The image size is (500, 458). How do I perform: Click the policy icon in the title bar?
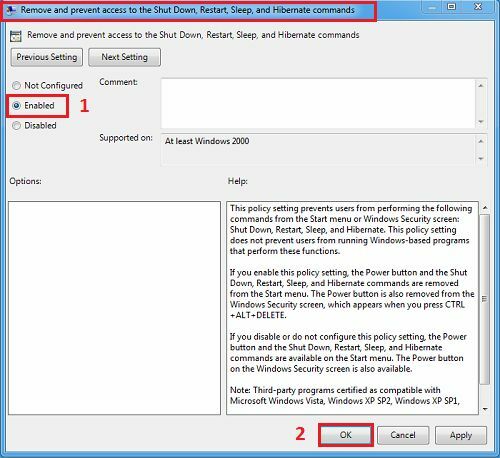[x=11, y=11]
